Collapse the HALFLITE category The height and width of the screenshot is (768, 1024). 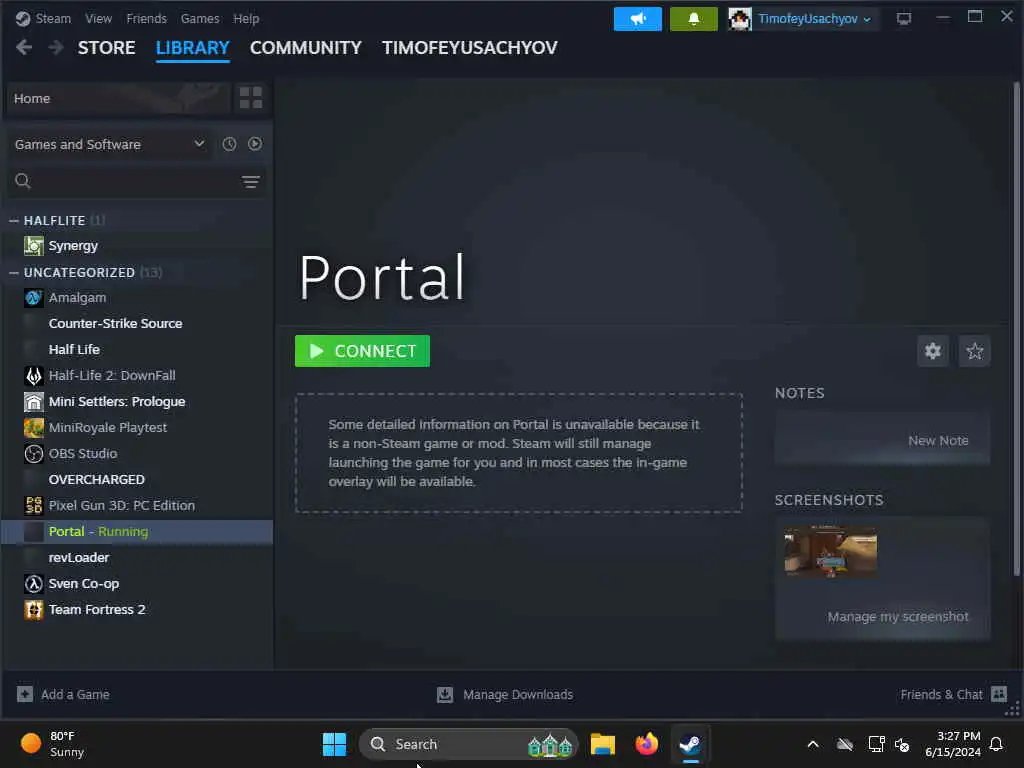click(x=14, y=221)
